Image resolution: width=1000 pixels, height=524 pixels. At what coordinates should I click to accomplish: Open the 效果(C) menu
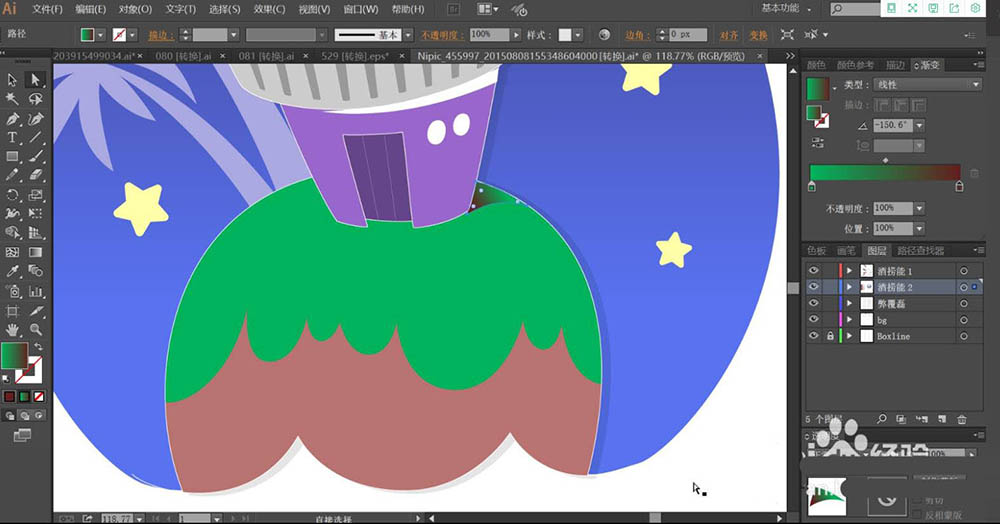(268, 9)
